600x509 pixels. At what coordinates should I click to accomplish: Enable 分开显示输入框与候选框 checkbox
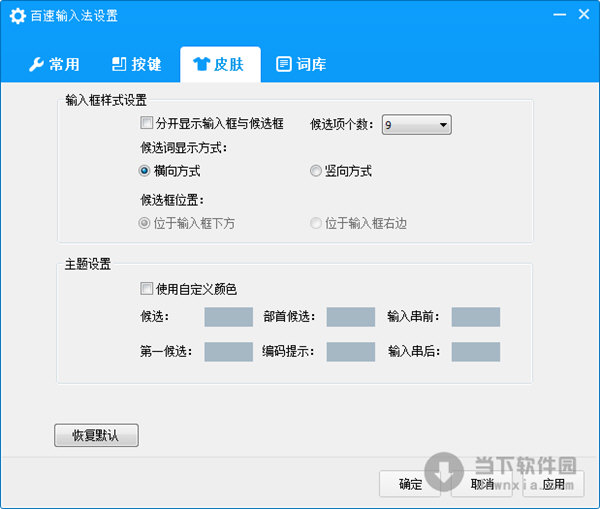[x=147, y=125]
